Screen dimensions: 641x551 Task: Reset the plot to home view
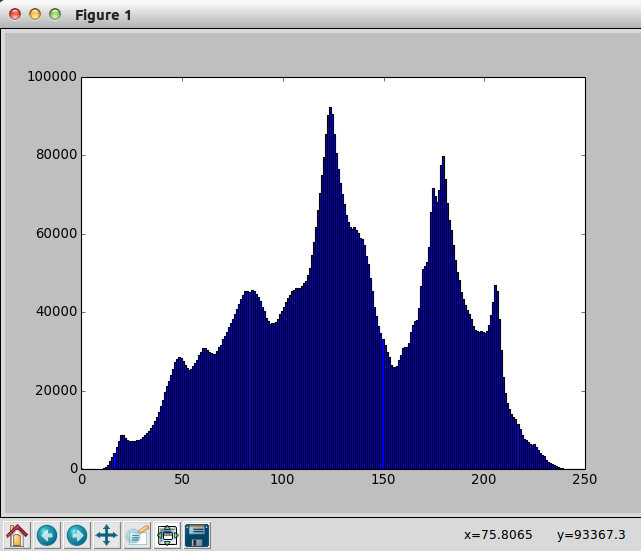click(x=17, y=535)
